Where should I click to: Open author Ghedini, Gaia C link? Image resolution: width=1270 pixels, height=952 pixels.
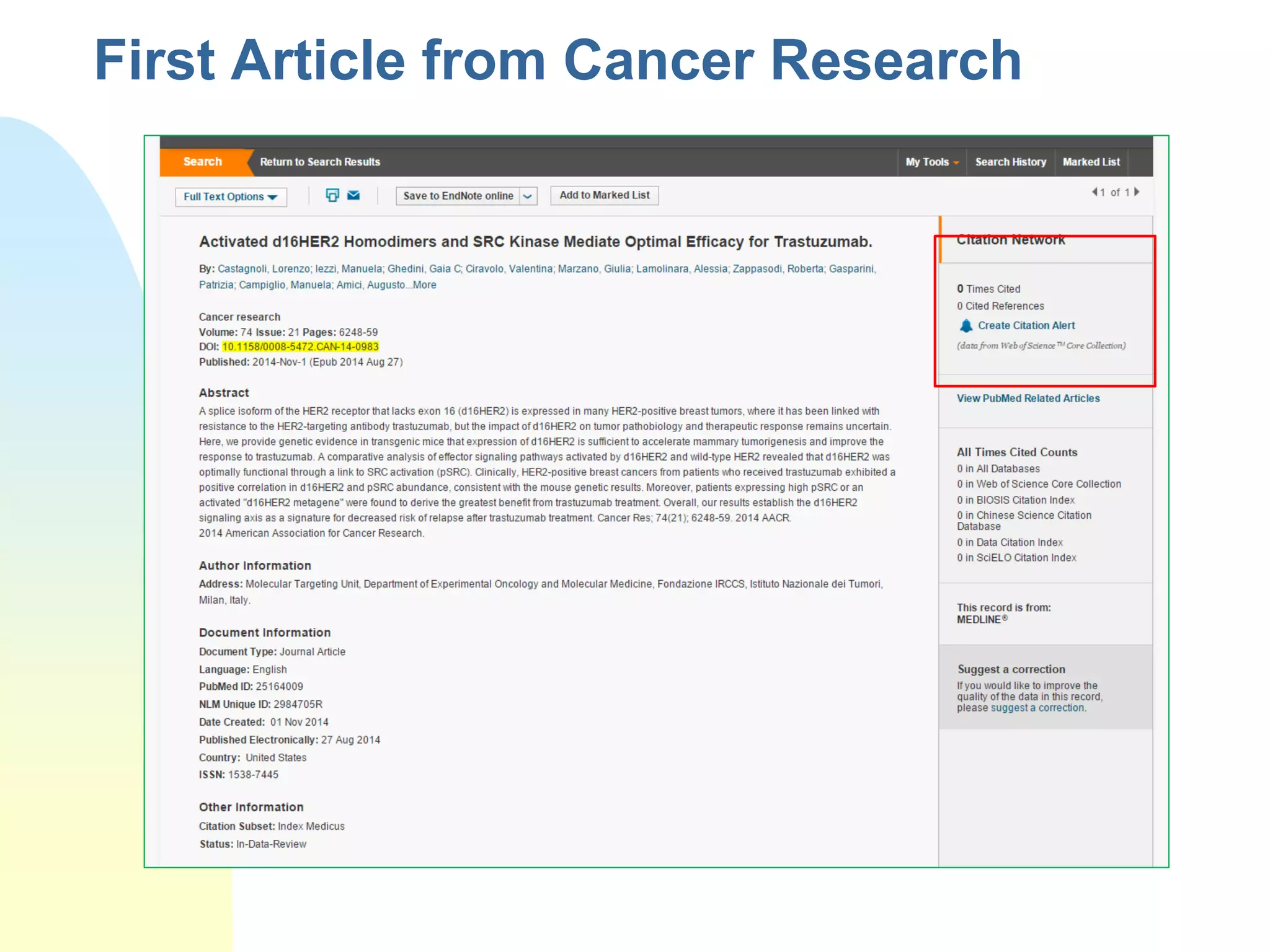(424, 269)
